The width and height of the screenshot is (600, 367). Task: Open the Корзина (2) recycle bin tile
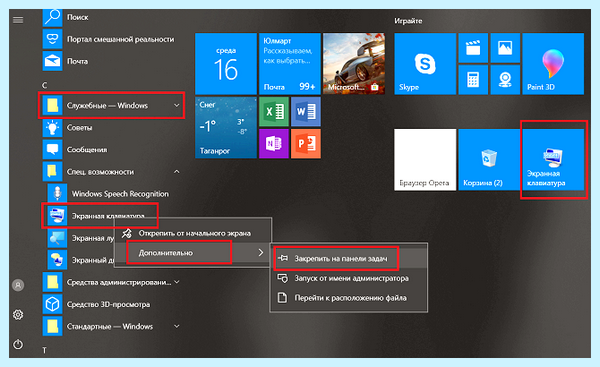(489, 159)
